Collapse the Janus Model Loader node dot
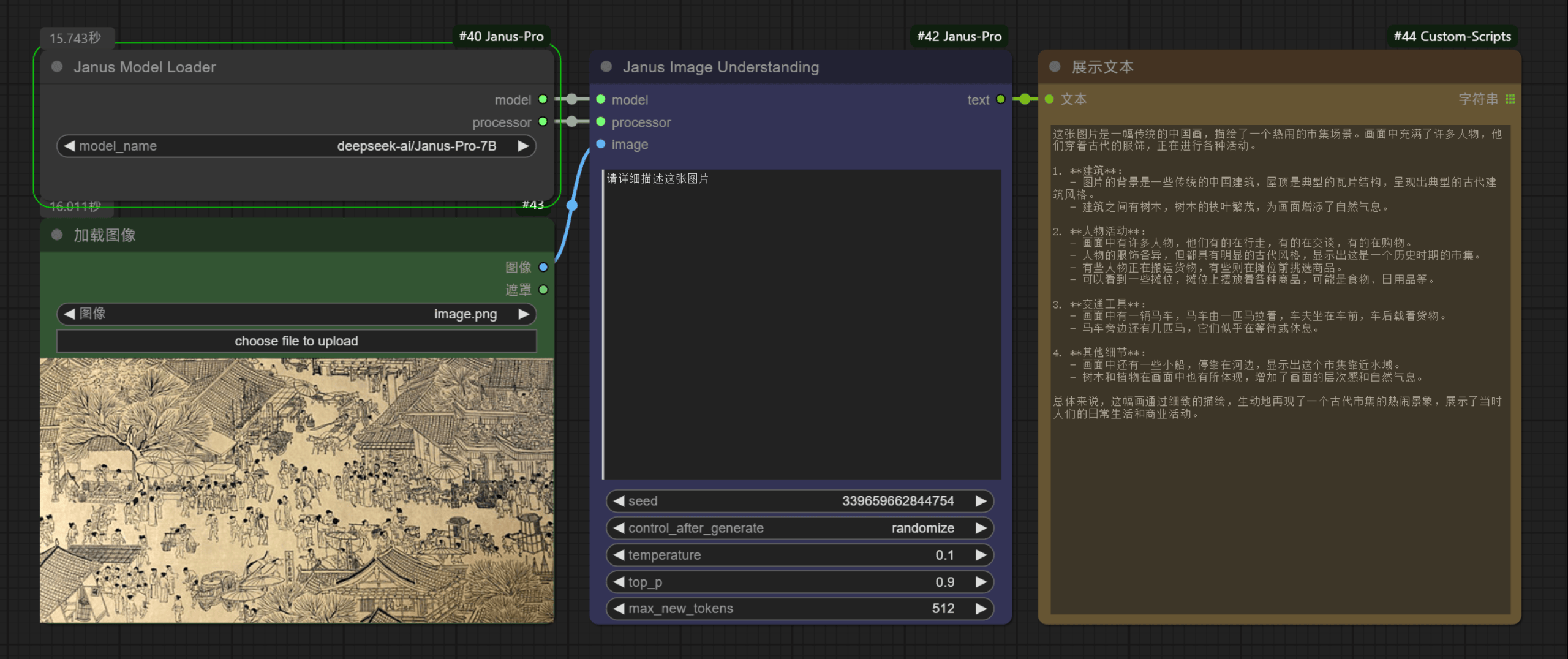 tap(57, 67)
